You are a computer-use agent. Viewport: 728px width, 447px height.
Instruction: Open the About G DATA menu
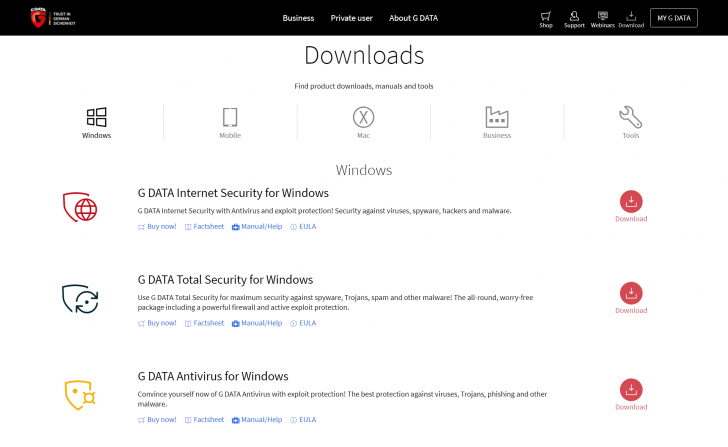413,18
